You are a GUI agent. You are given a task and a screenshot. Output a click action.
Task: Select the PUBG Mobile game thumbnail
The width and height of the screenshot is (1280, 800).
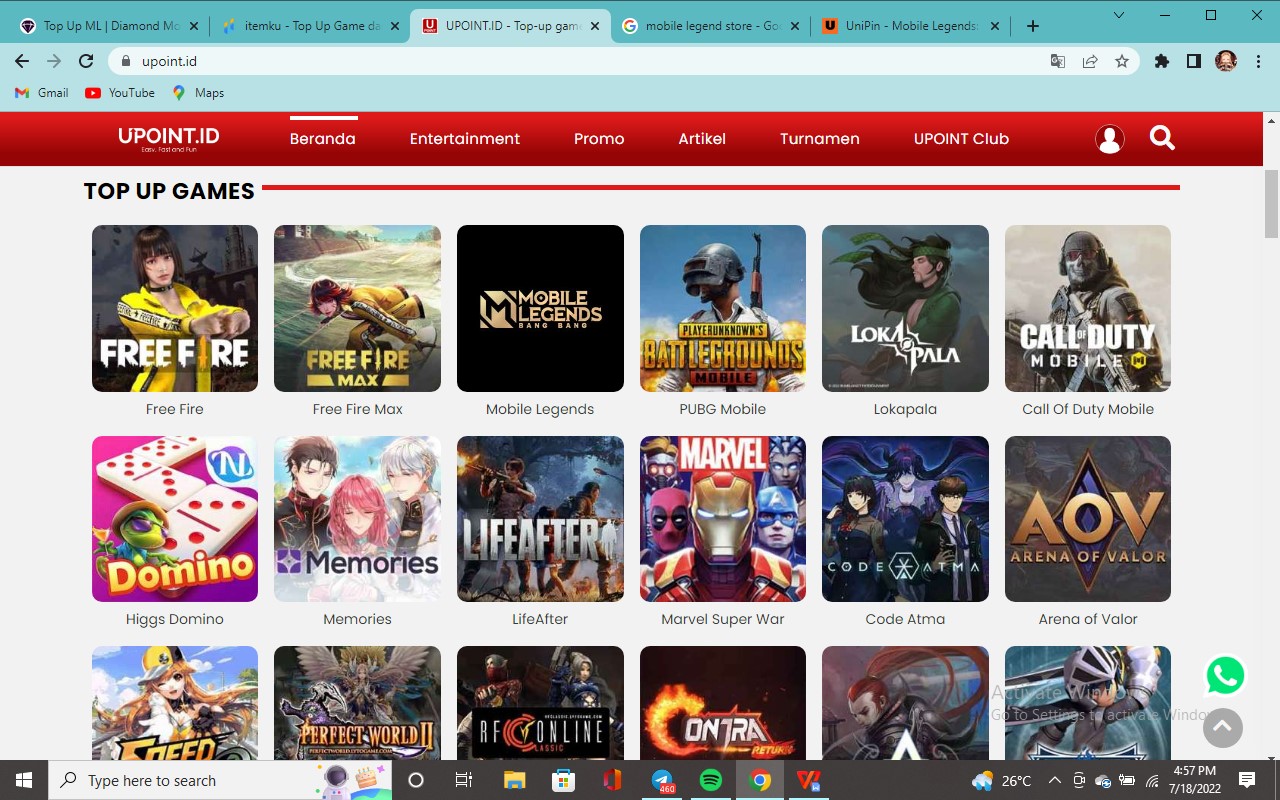click(x=723, y=308)
